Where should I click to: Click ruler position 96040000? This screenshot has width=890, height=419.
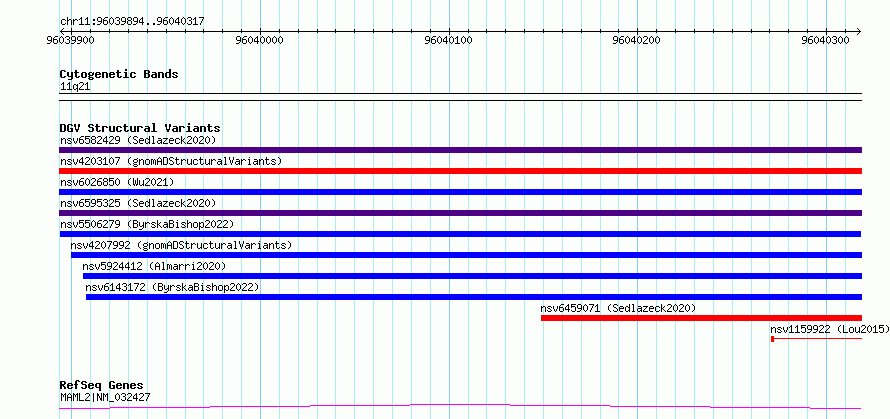point(259,41)
